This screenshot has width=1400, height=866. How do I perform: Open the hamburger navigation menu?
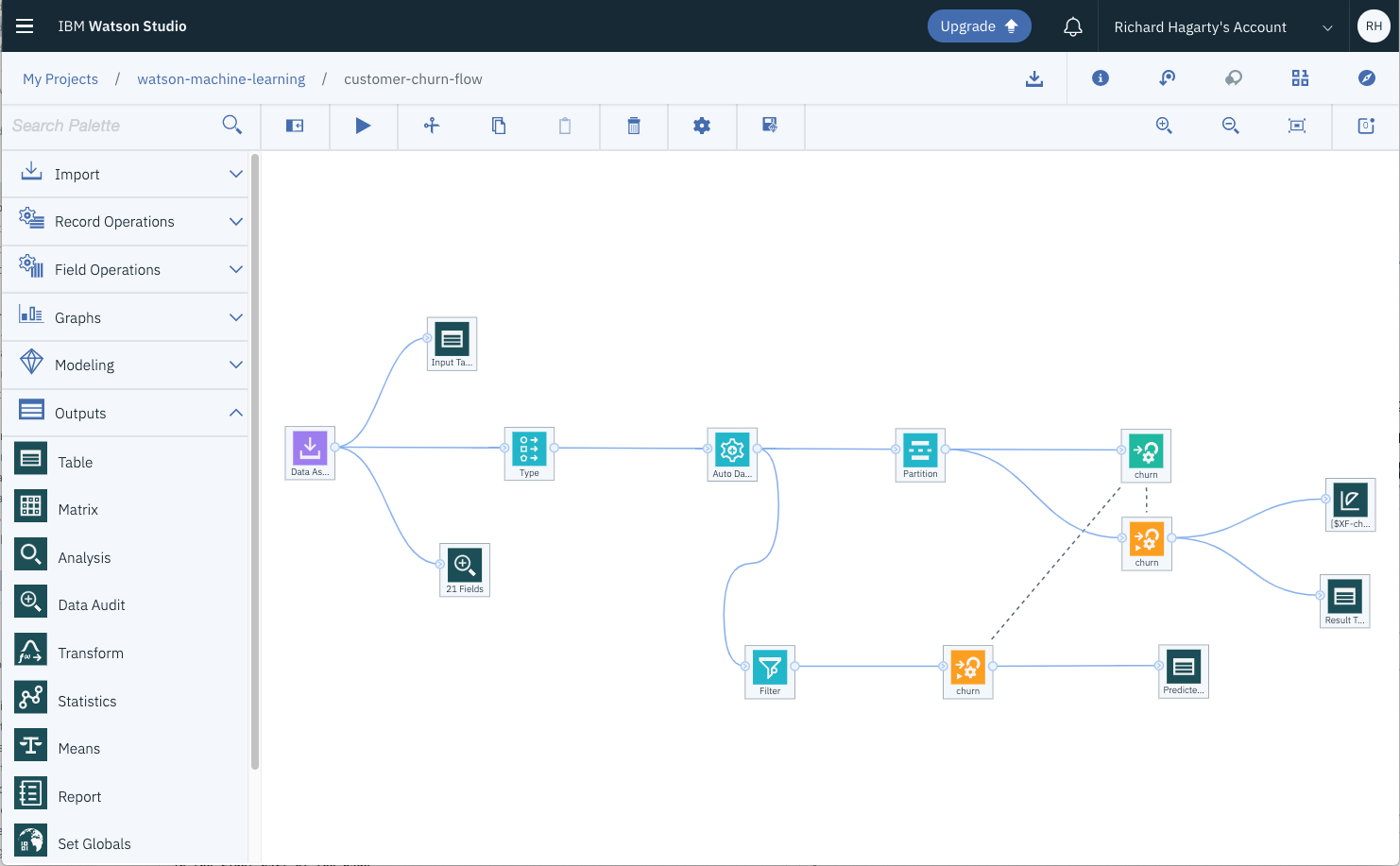coord(25,26)
